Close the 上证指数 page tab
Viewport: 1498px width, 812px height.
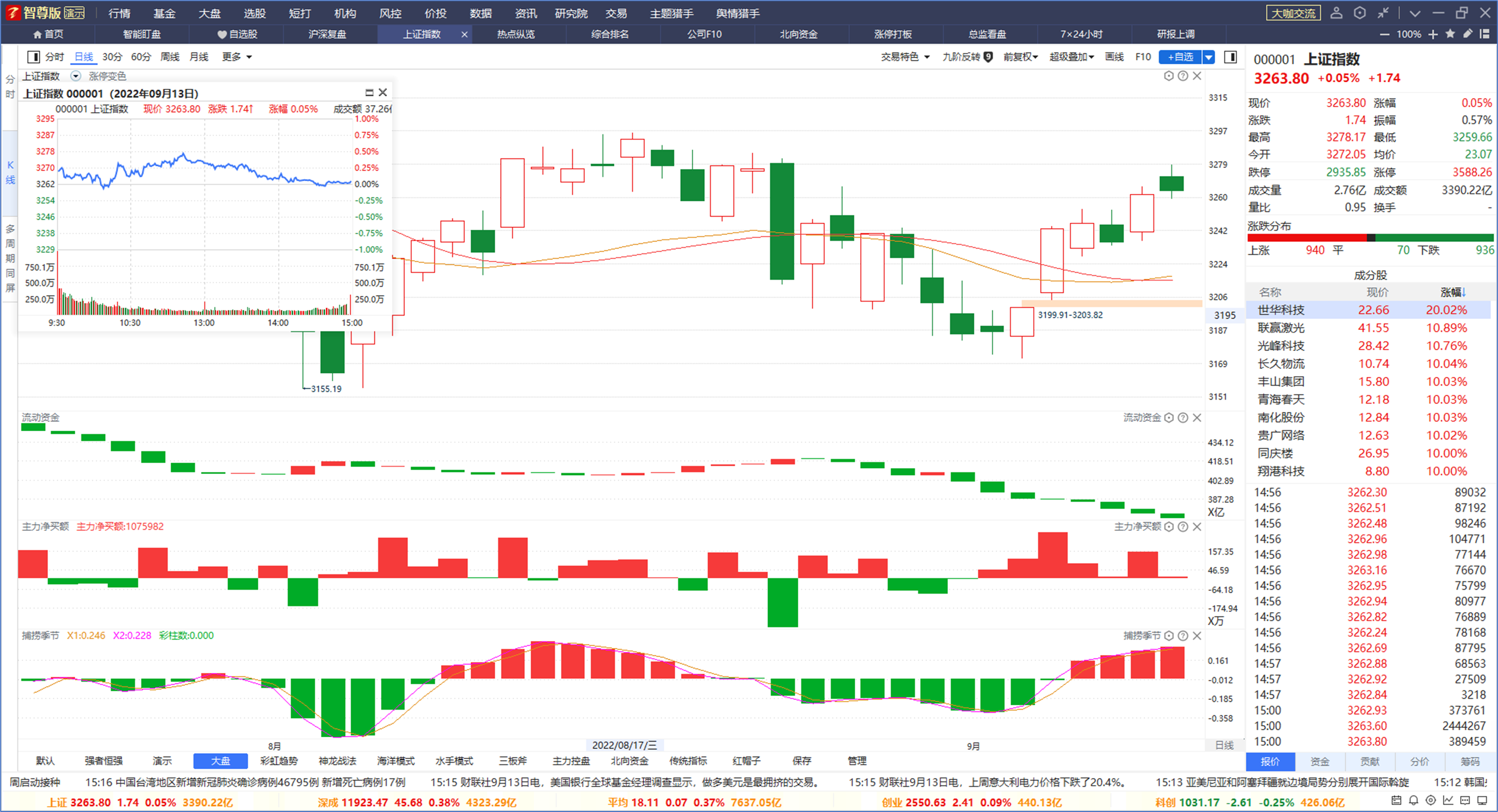(x=464, y=34)
